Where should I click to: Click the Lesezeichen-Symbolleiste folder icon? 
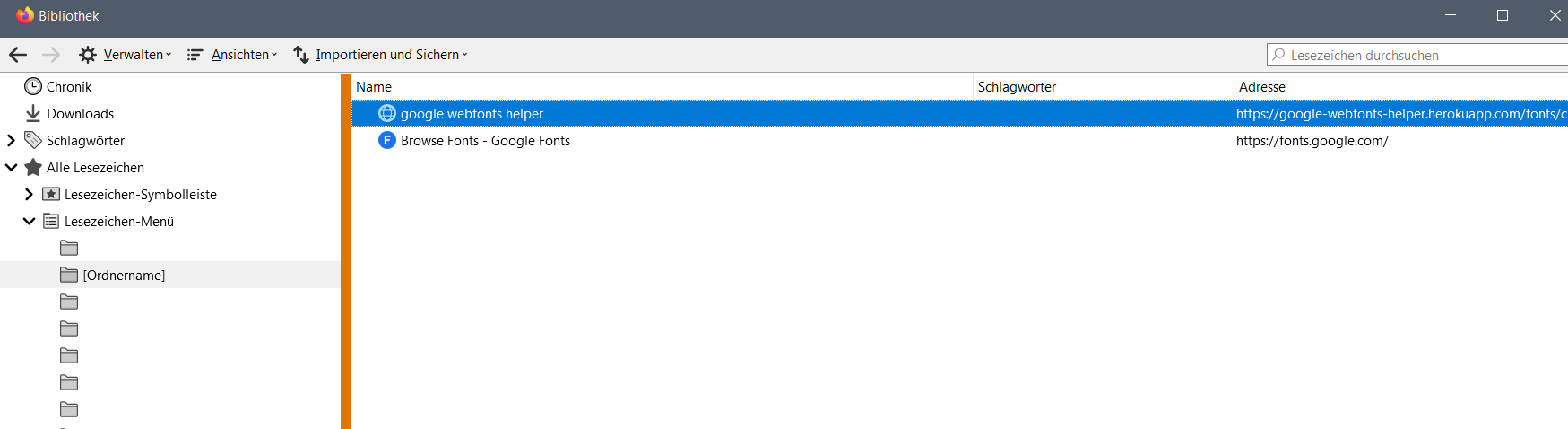coord(51,194)
